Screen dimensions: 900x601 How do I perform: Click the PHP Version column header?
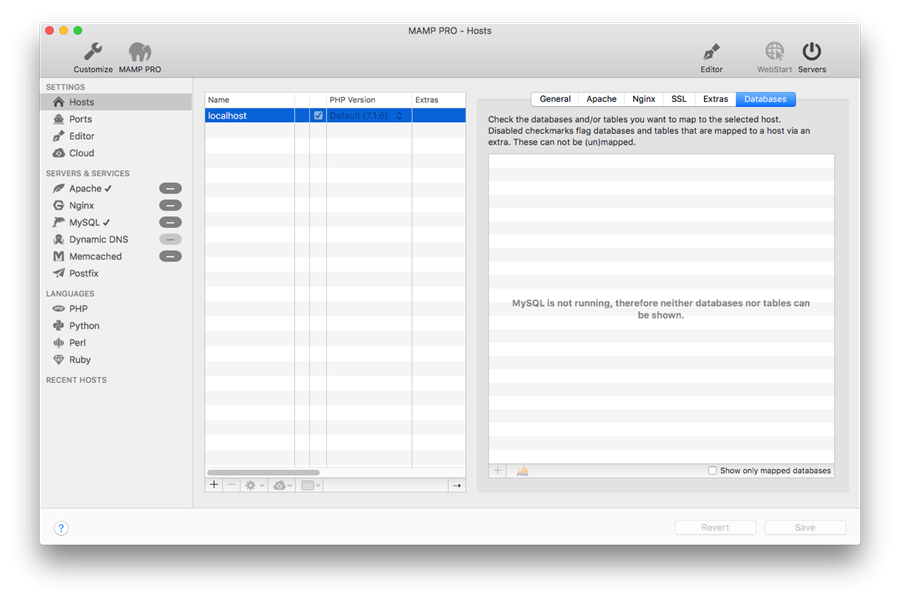pos(369,100)
